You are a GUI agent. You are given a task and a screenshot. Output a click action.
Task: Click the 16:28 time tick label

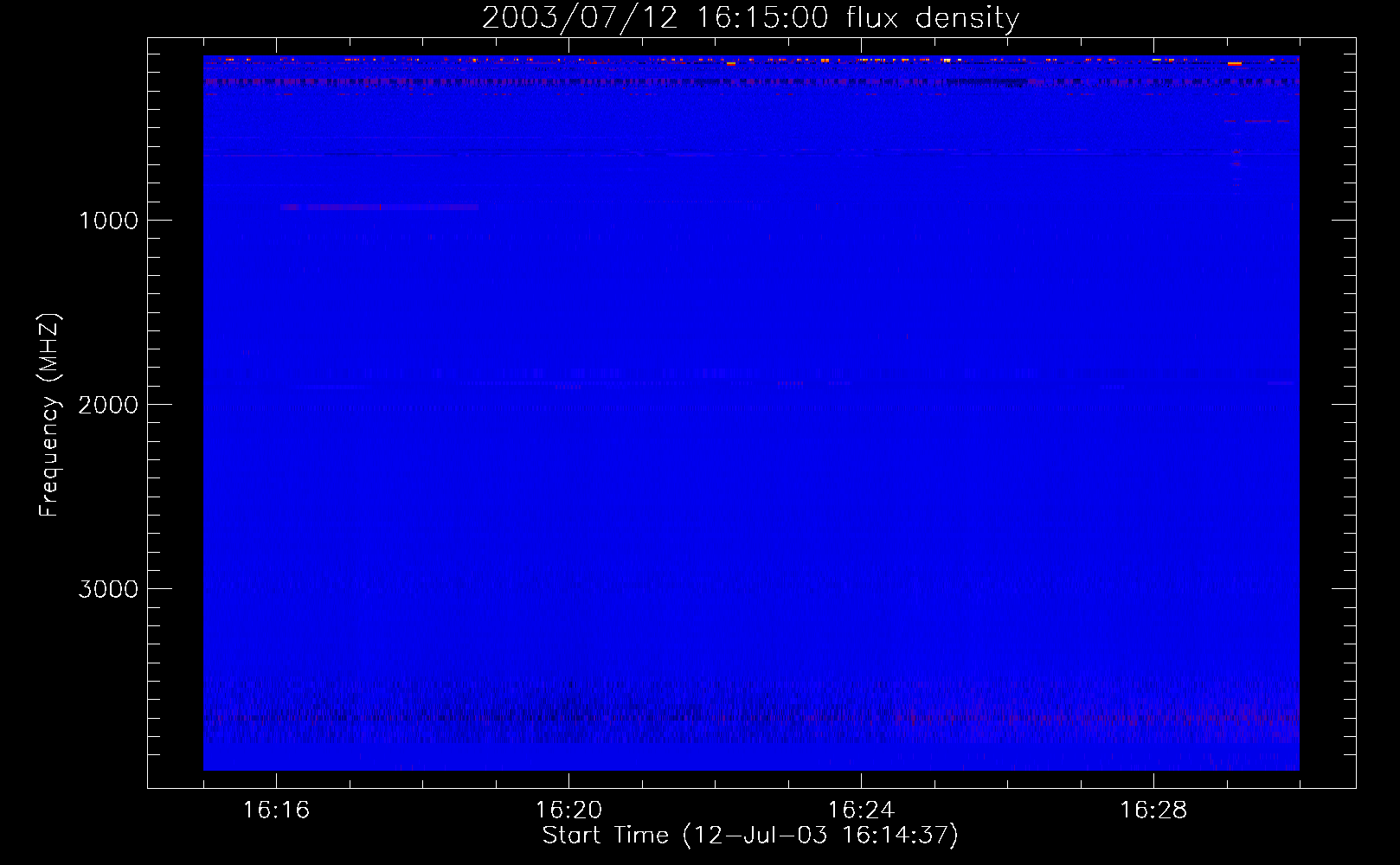(x=1153, y=811)
